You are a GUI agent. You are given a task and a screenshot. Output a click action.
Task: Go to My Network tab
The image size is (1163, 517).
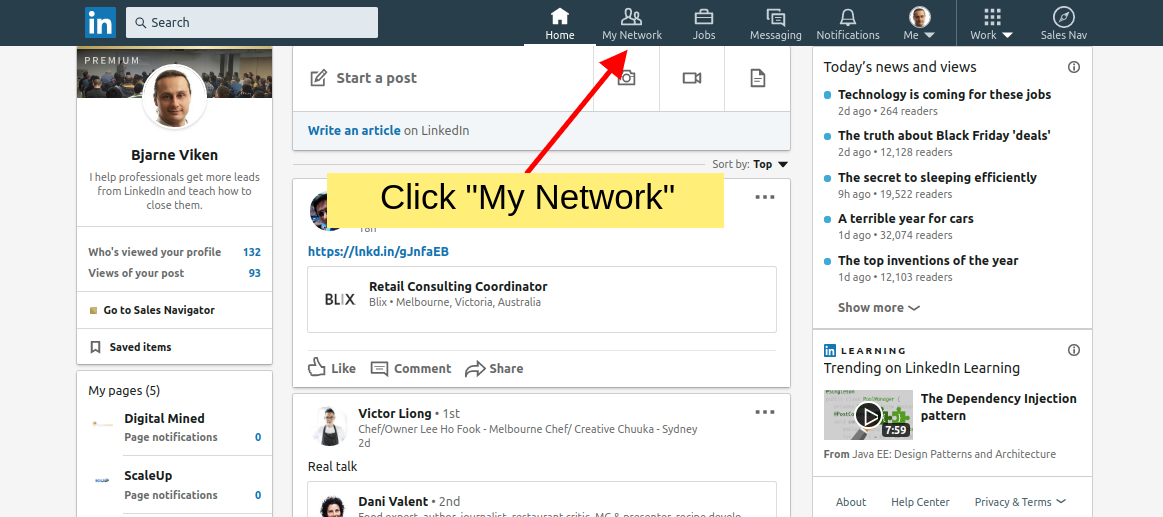632,24
